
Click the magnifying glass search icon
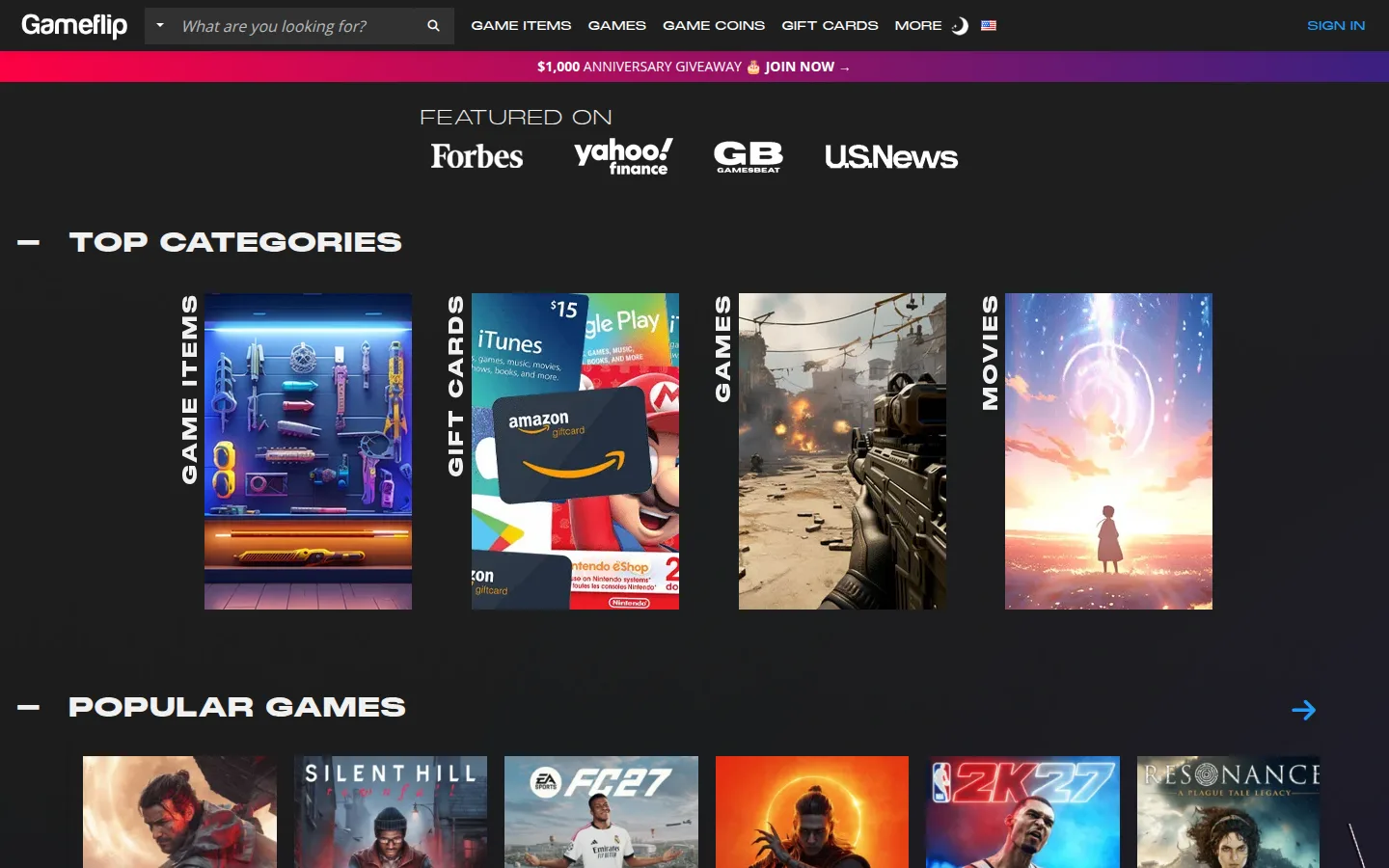pyautogui.click(x=434, y=26)
